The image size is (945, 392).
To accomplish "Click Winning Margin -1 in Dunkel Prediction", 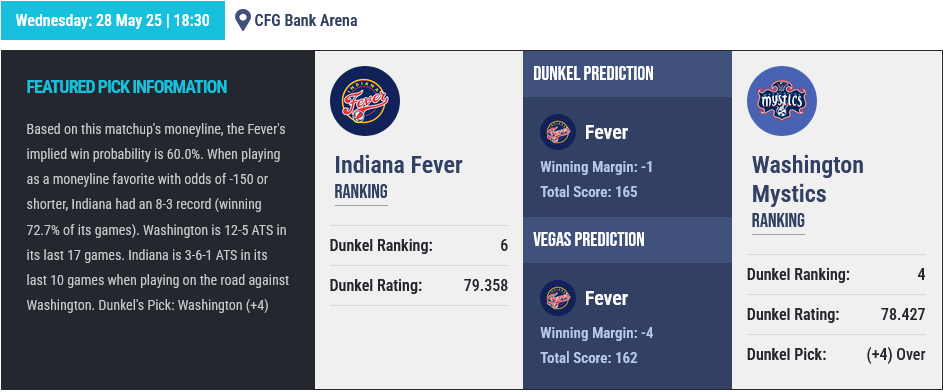I will click(x=597, y=166).
